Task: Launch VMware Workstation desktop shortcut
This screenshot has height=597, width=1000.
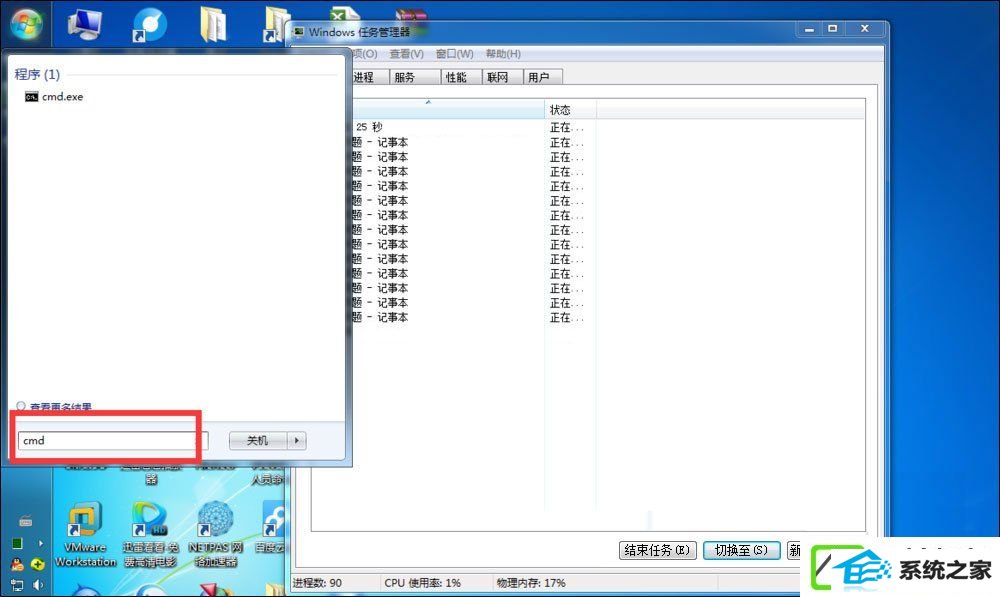Action: pos(85,534)
